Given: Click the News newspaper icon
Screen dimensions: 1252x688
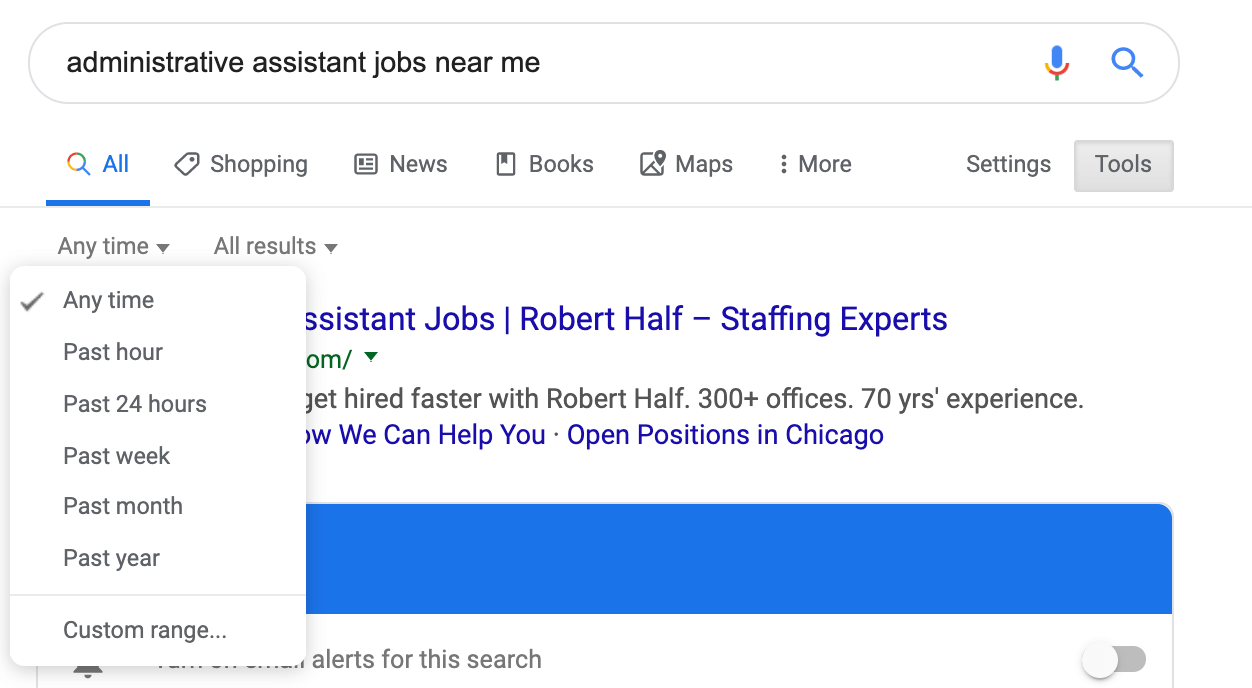Looking at the screenshot, I should click(366, 164).
